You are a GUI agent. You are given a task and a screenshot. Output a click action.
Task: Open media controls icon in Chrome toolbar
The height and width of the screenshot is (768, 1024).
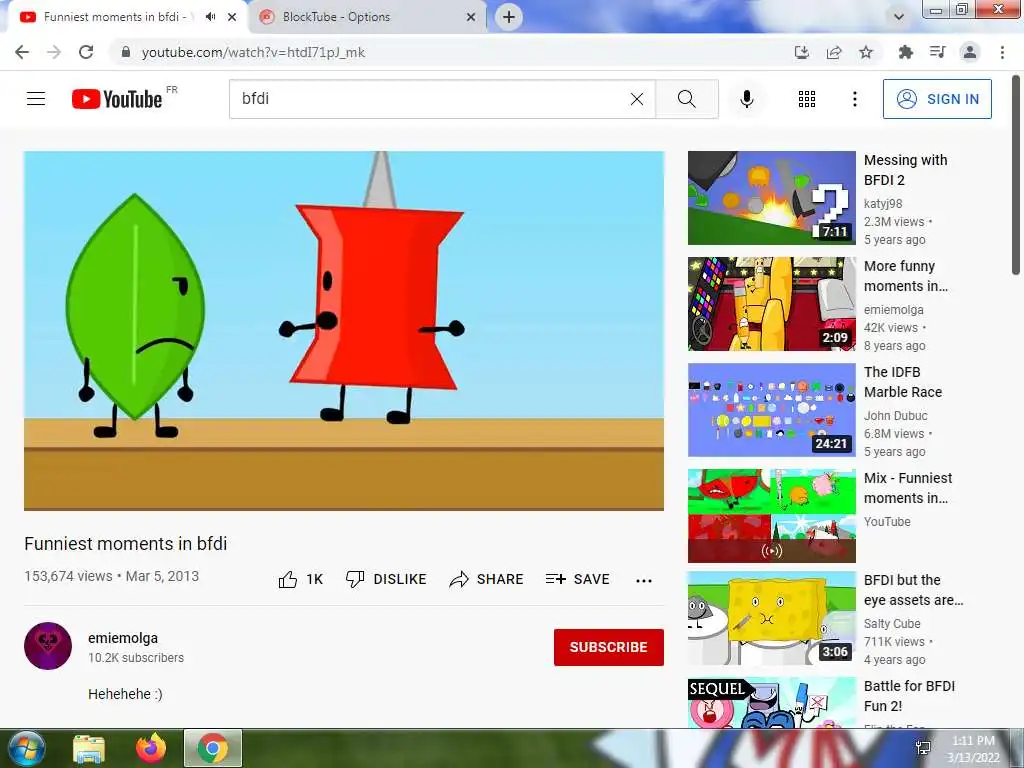[937, 52]
